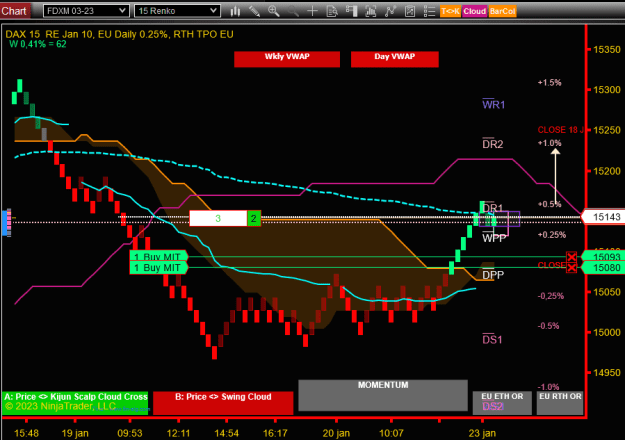Click the 19 jan date on time axis
This screenshot has width=625, height=440.
click(75, 433)
